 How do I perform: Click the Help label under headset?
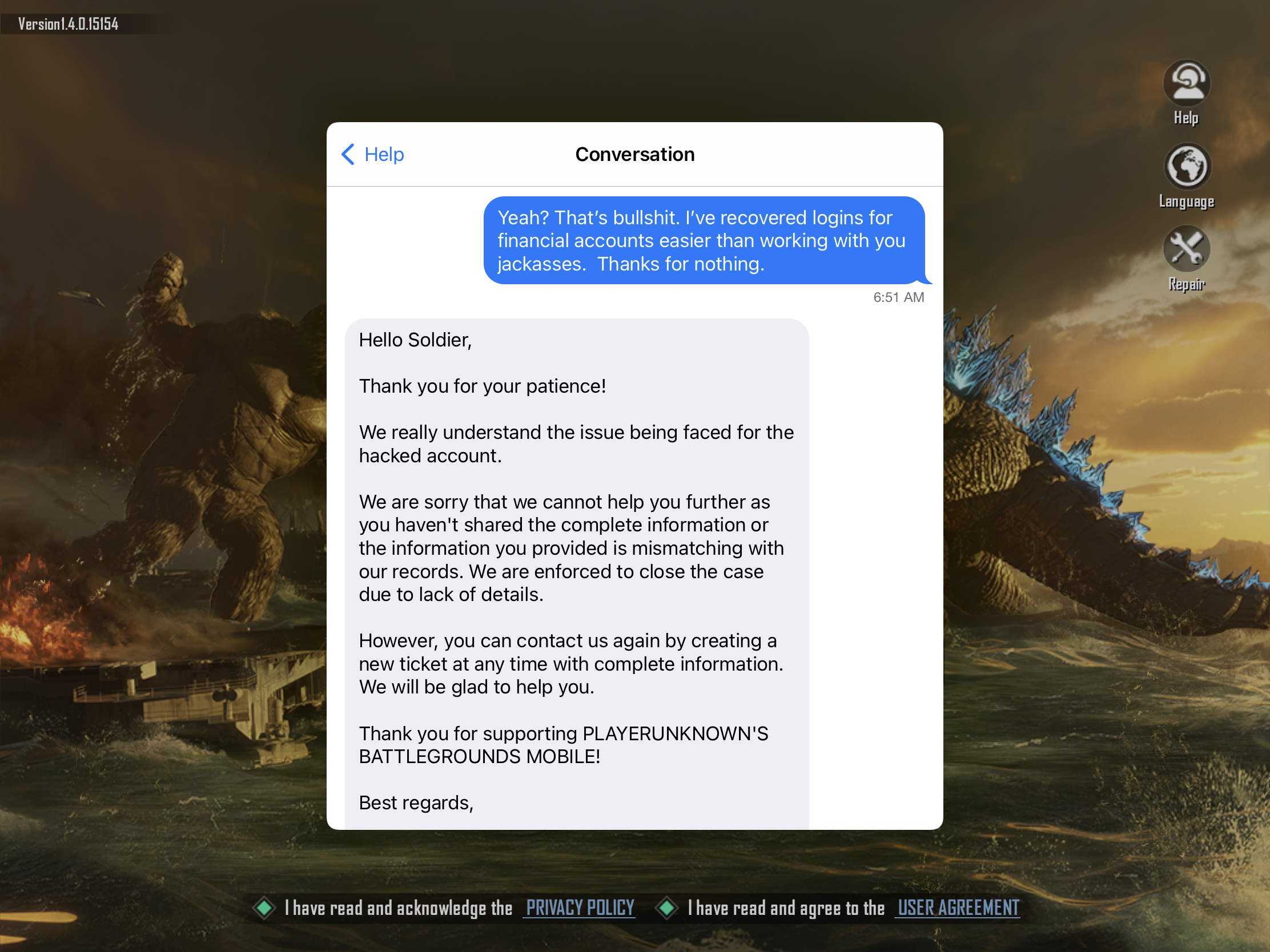tap(1186, 118)
